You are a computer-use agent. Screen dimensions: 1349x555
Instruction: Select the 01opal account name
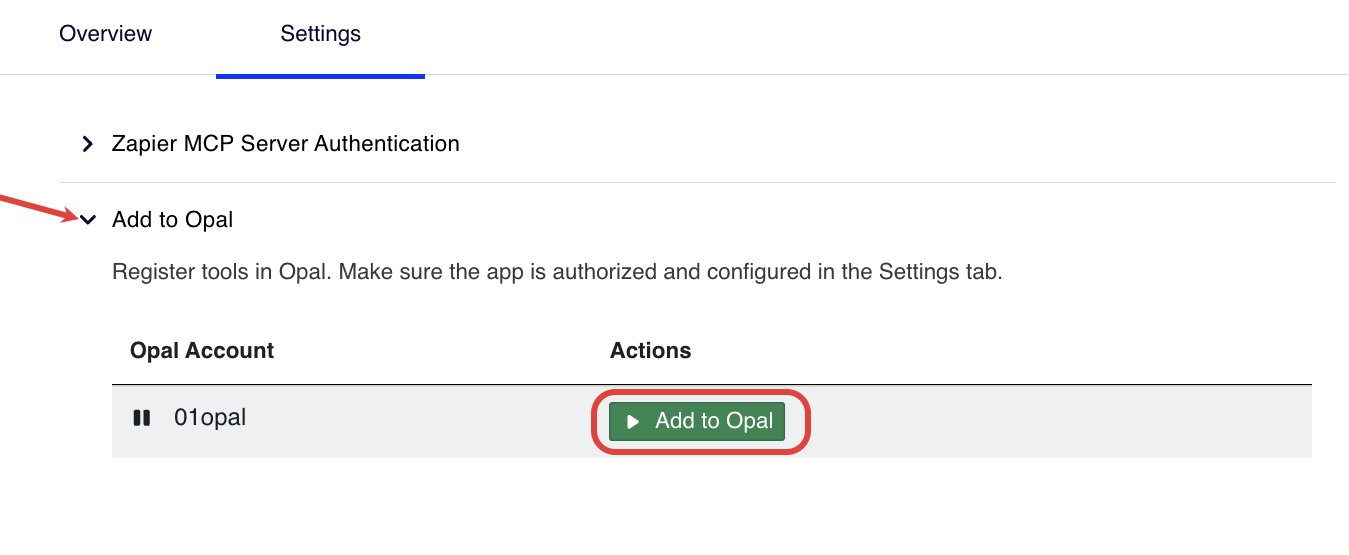210,418
